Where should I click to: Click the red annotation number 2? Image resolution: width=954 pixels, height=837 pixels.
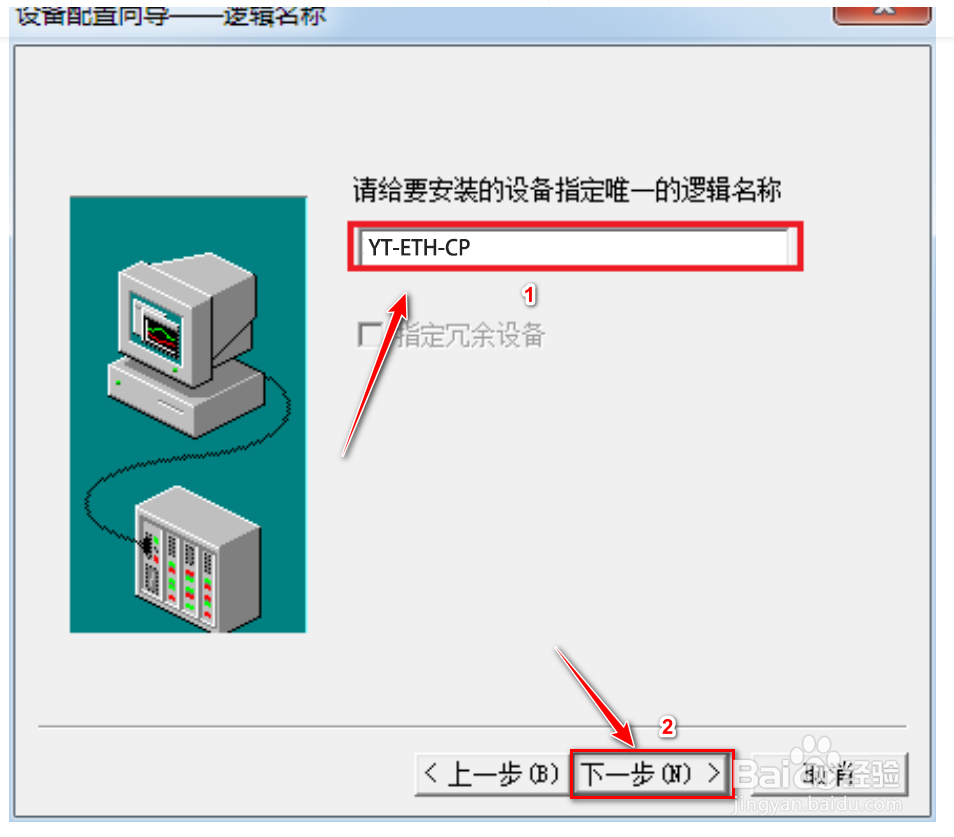tap(667, 727)
